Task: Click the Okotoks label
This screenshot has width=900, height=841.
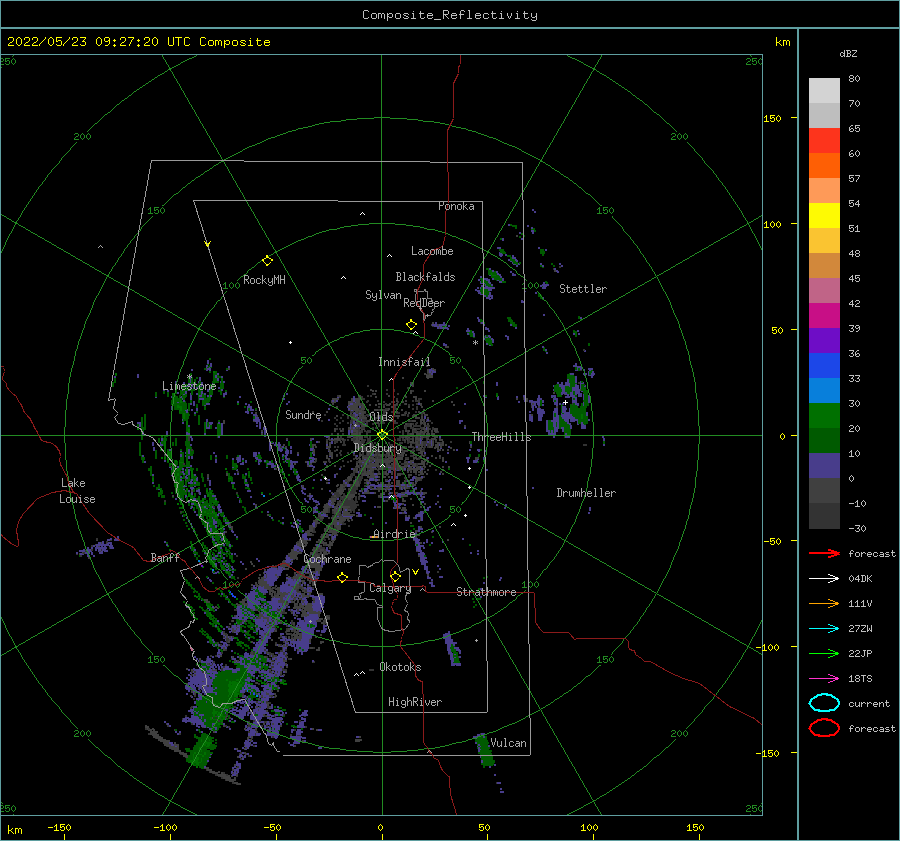Action: pyautogui.click(x=400, y=667)
